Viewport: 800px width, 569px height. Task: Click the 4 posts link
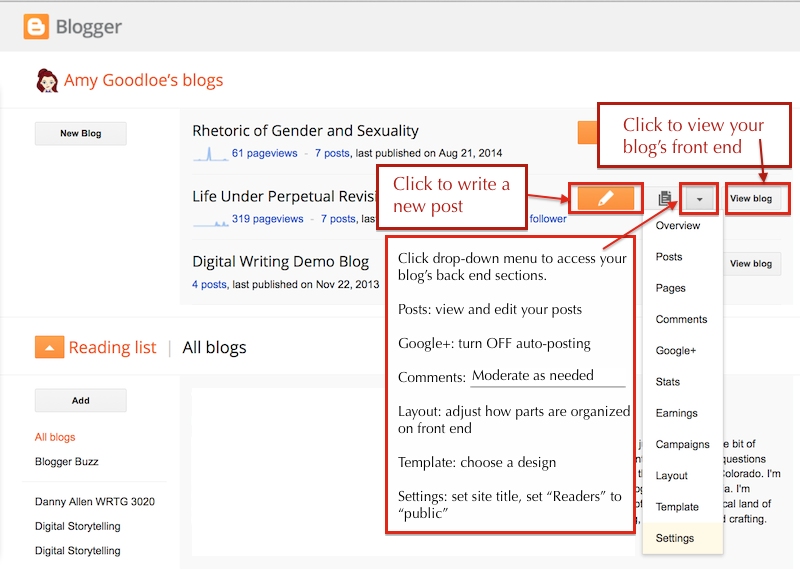(209, 284)
